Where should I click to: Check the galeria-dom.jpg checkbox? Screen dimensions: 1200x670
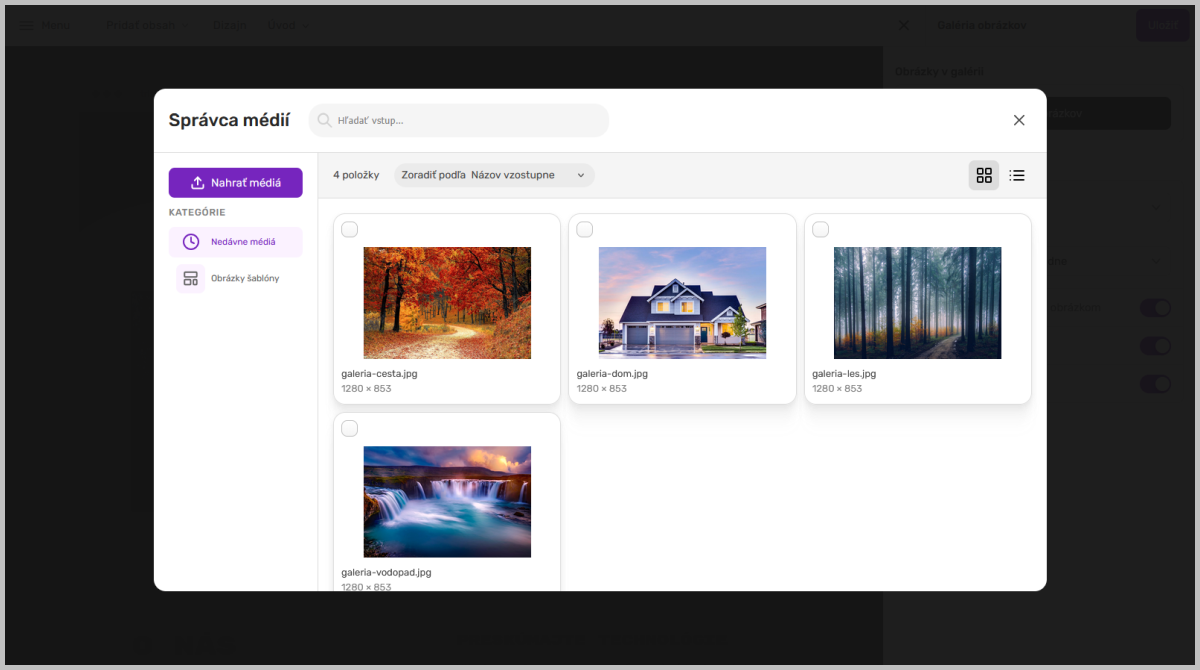585,230
